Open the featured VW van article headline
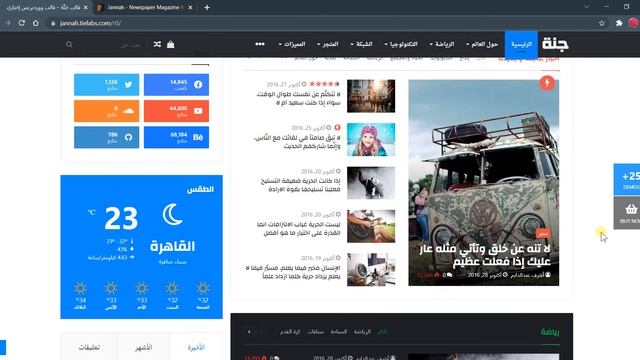 (485, 255)
